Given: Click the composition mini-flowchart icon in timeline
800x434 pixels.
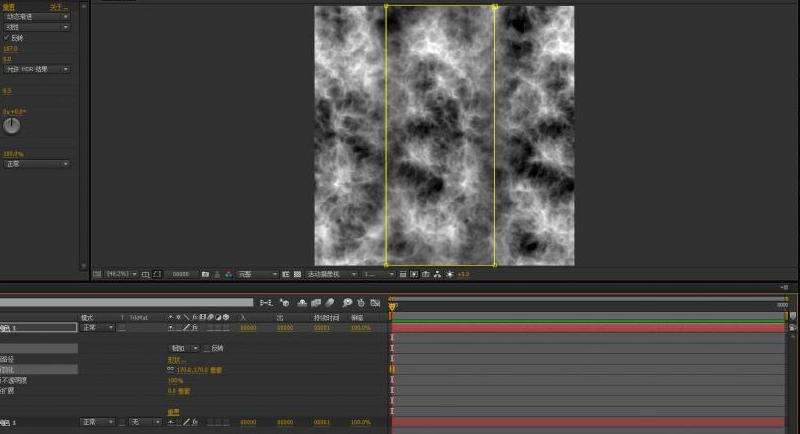Looking at the screenshot, I should pyautogui.click(x=267, y=302).
